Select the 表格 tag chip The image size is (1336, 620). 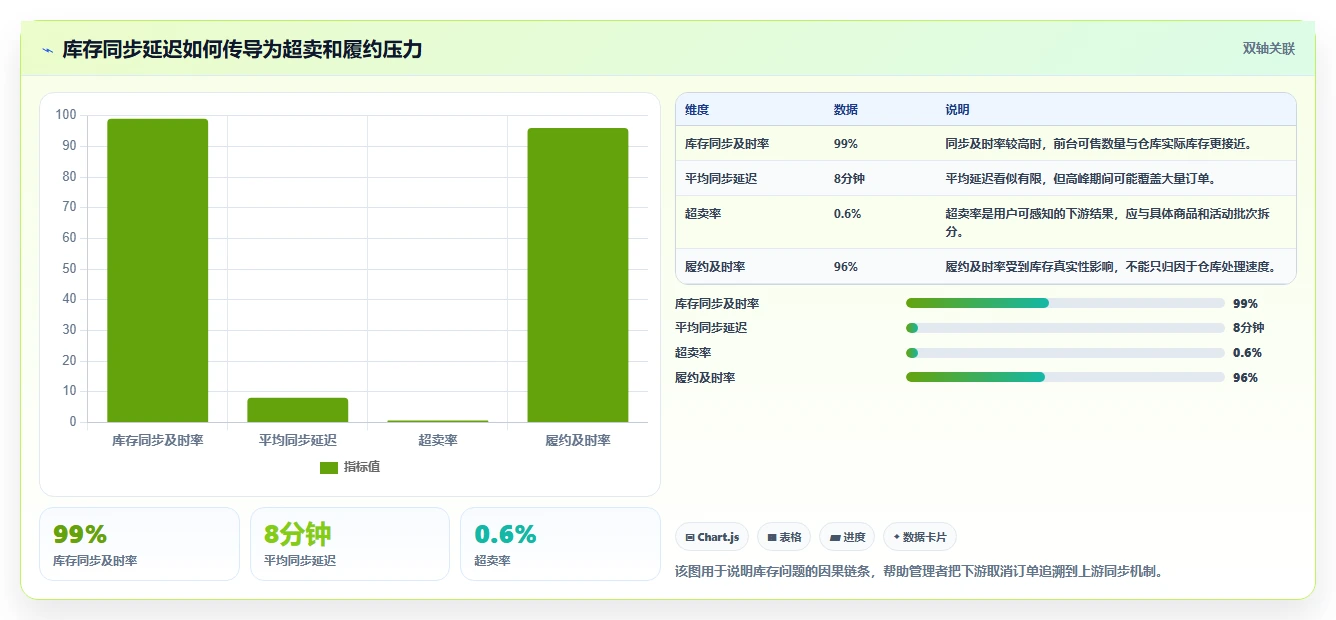[x=784, y=537]
